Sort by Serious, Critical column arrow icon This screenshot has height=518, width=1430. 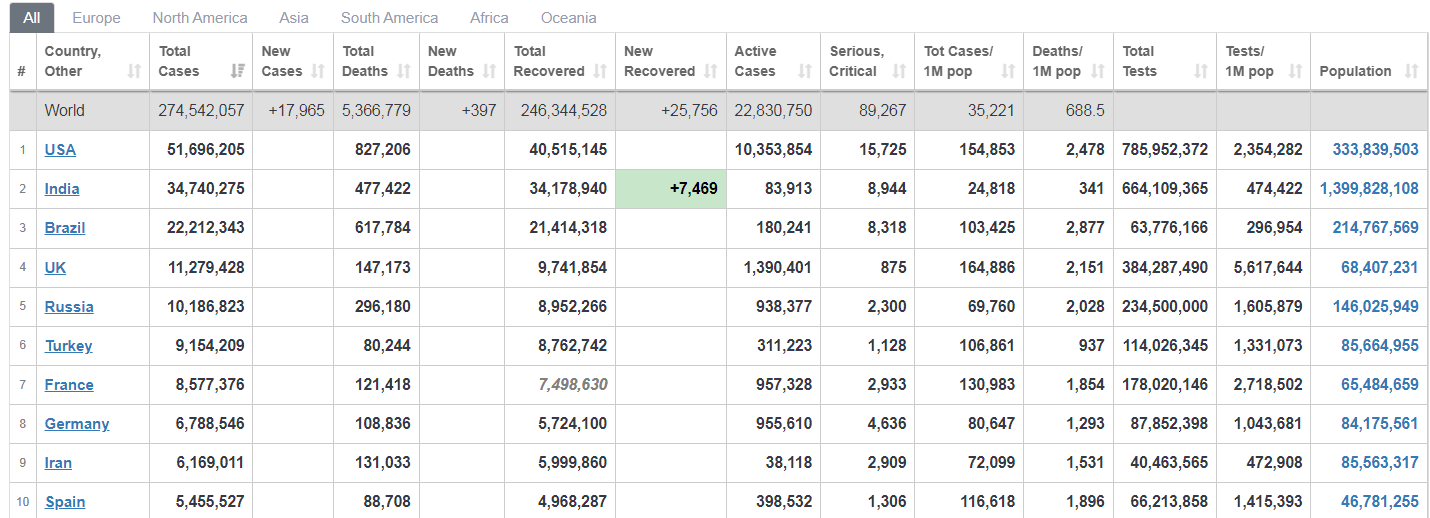pos(899,71)
